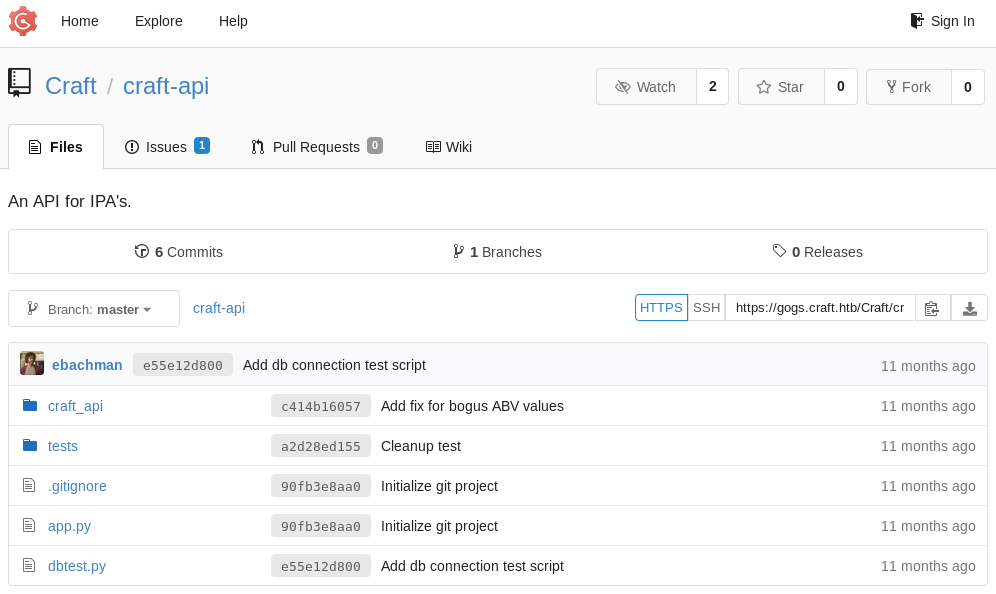Viewport: 996px width, 594px height.
Task: Click the Fork button
Action: pos(909,87)
